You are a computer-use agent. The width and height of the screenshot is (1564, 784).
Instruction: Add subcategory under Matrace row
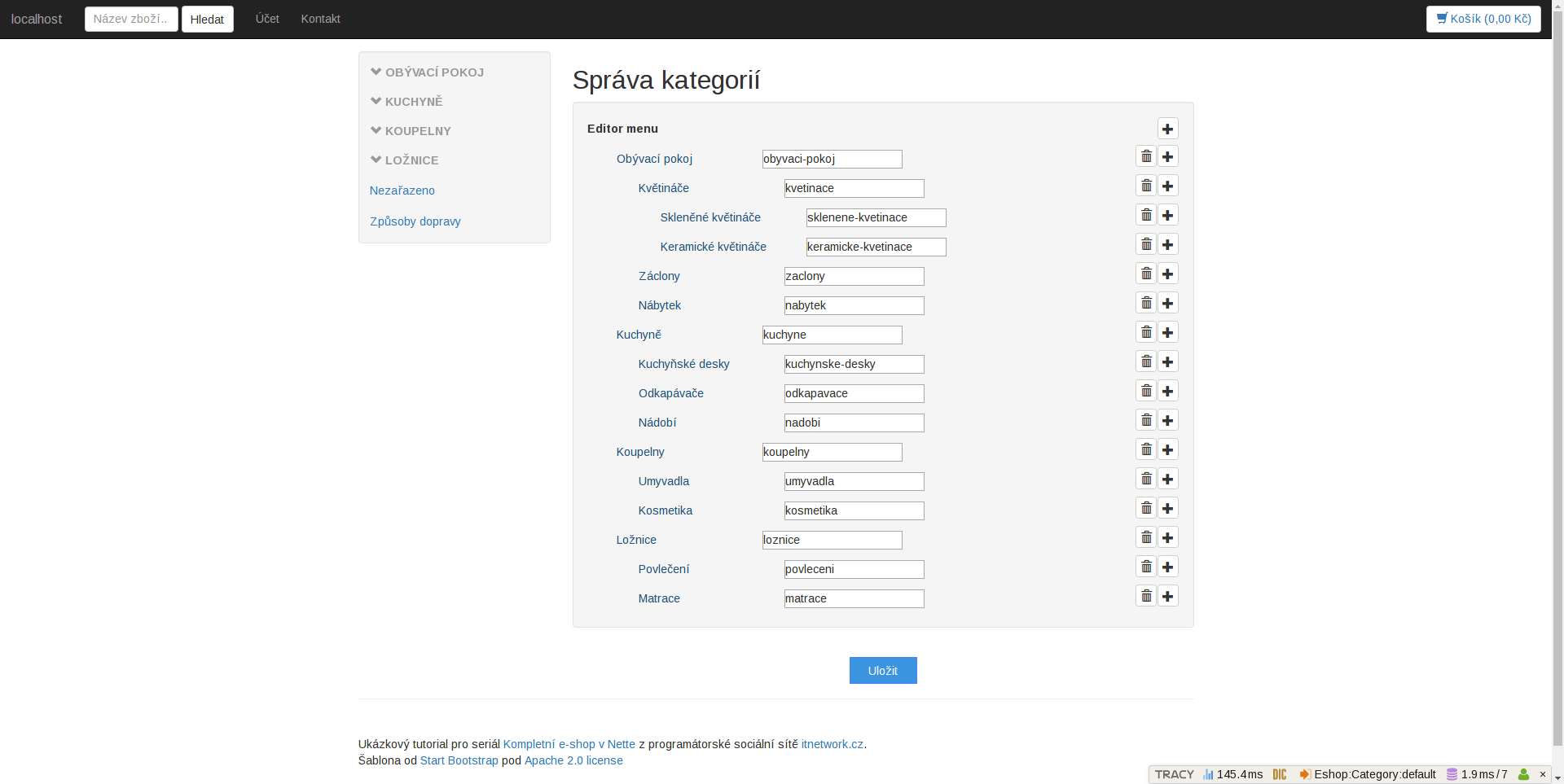click(1168, 596)
